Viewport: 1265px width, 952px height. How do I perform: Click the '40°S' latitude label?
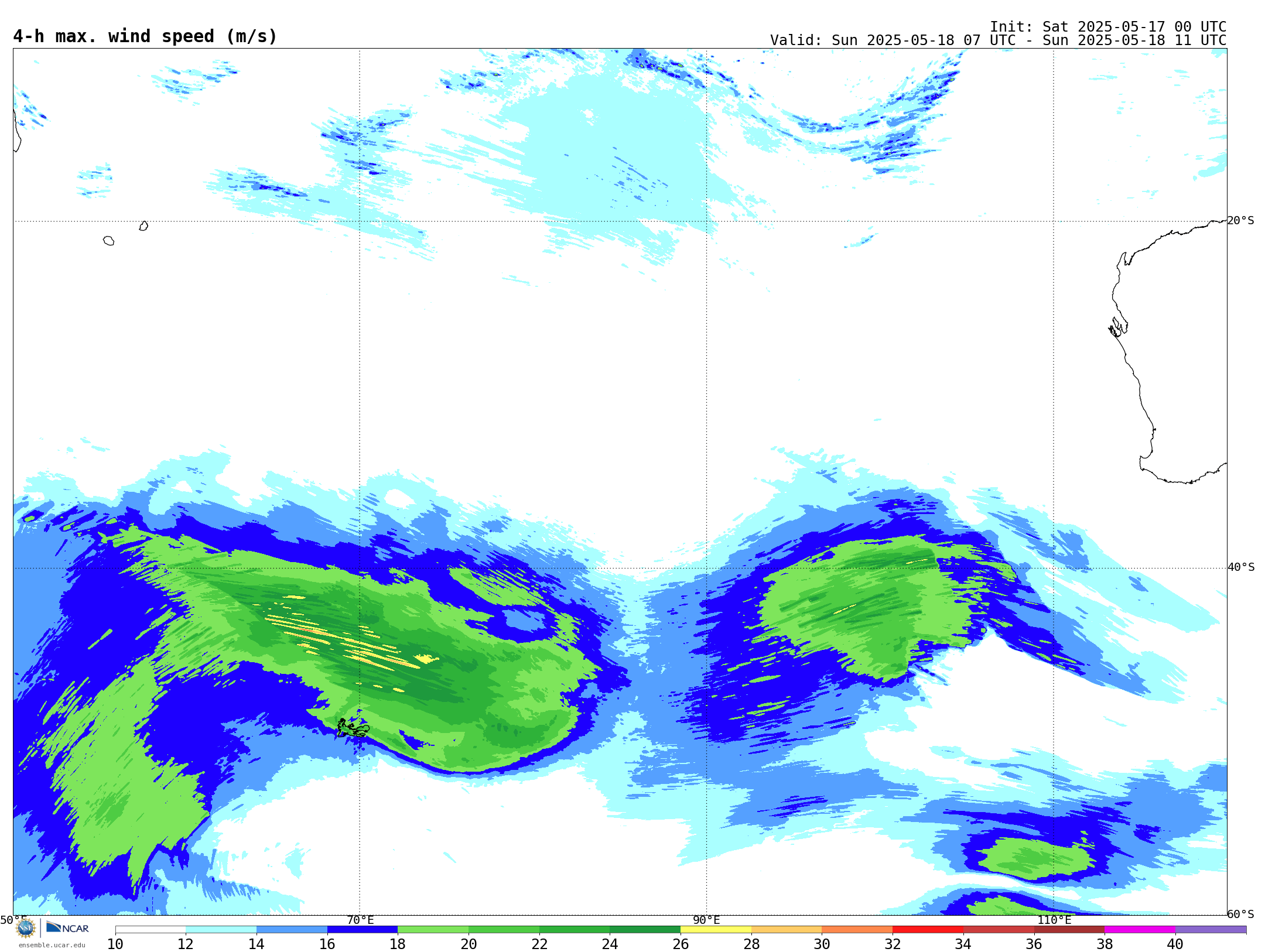(x=1240, y=567)
